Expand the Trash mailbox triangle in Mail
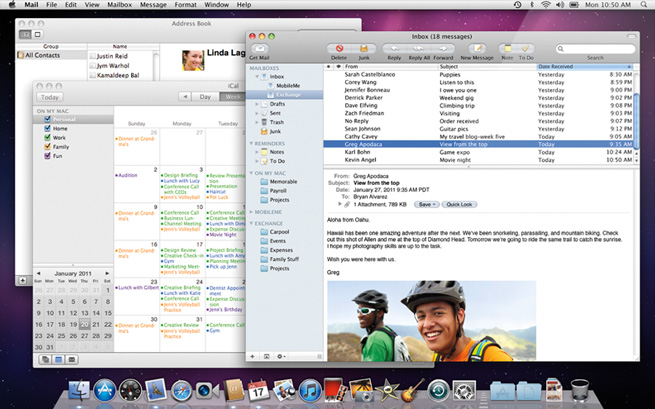 [x=257, y=122]
